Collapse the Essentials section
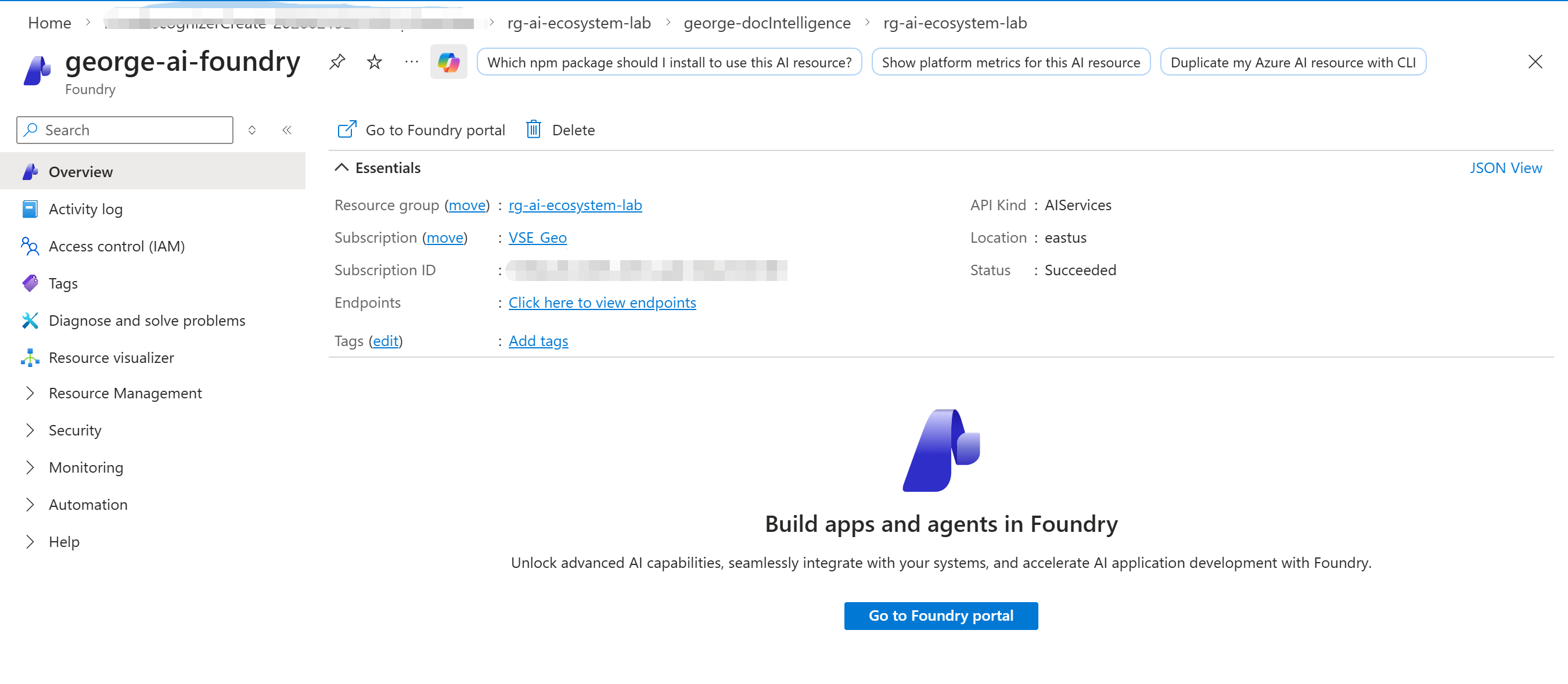Viewport: 1568px width, 684px height. (342, 167)
